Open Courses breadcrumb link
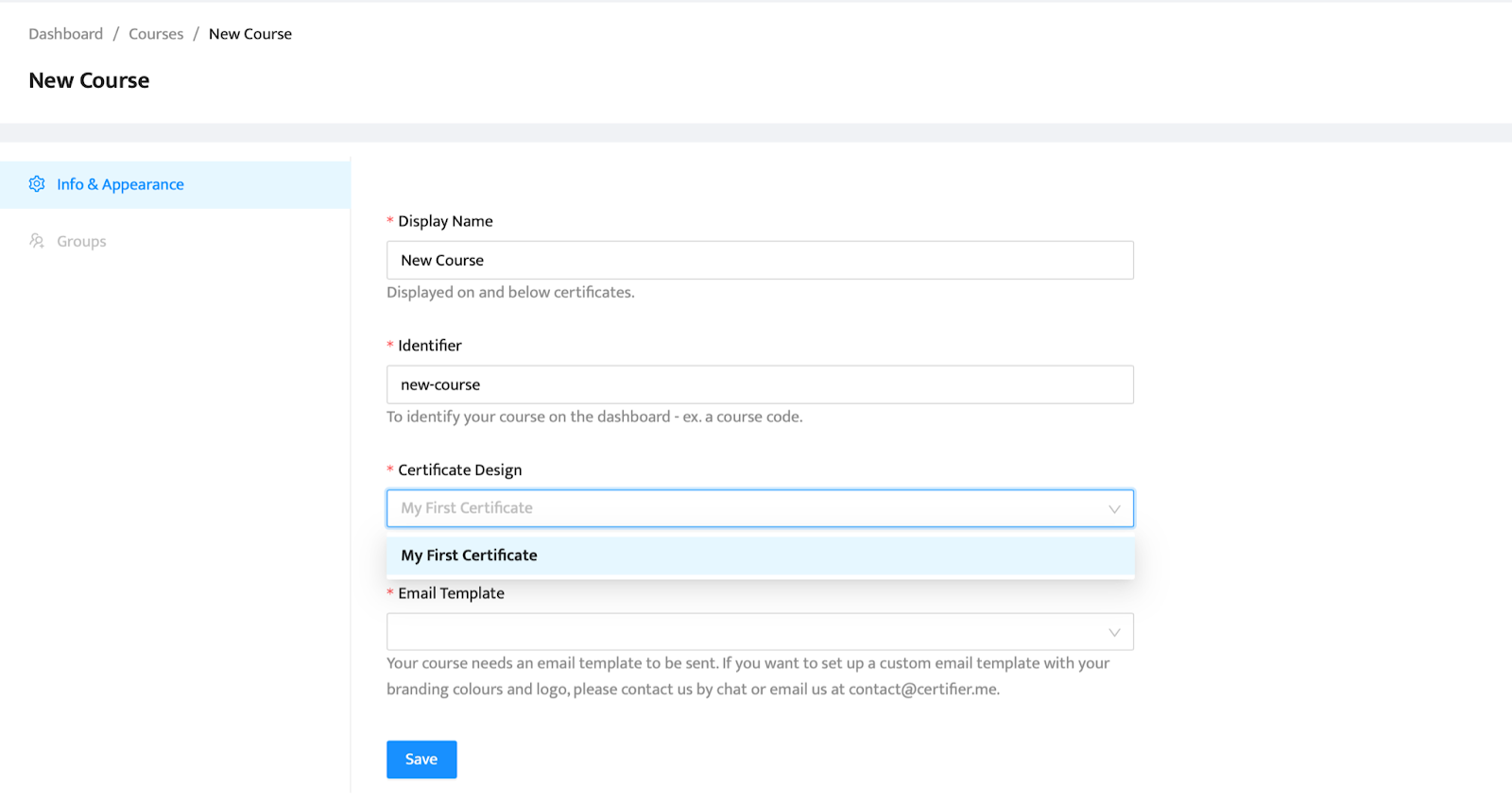The height and width of the screenshot is (802, 1512). point(156,34)
